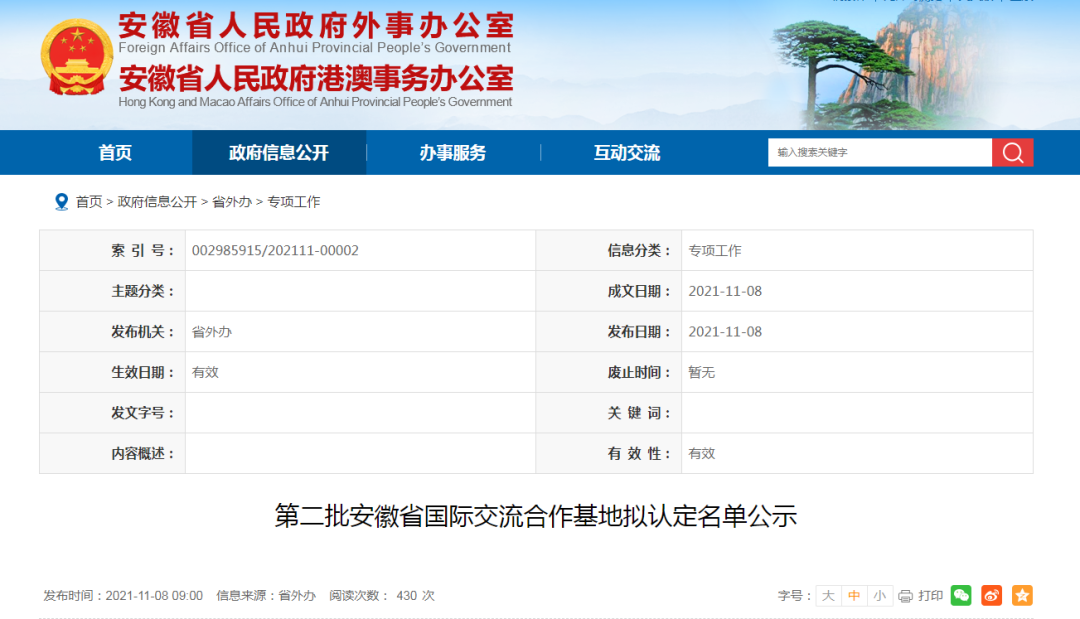Share article via orange Weibo icon
The height and width of the screenshot is (619, 1080).
[x=991, y=596]
